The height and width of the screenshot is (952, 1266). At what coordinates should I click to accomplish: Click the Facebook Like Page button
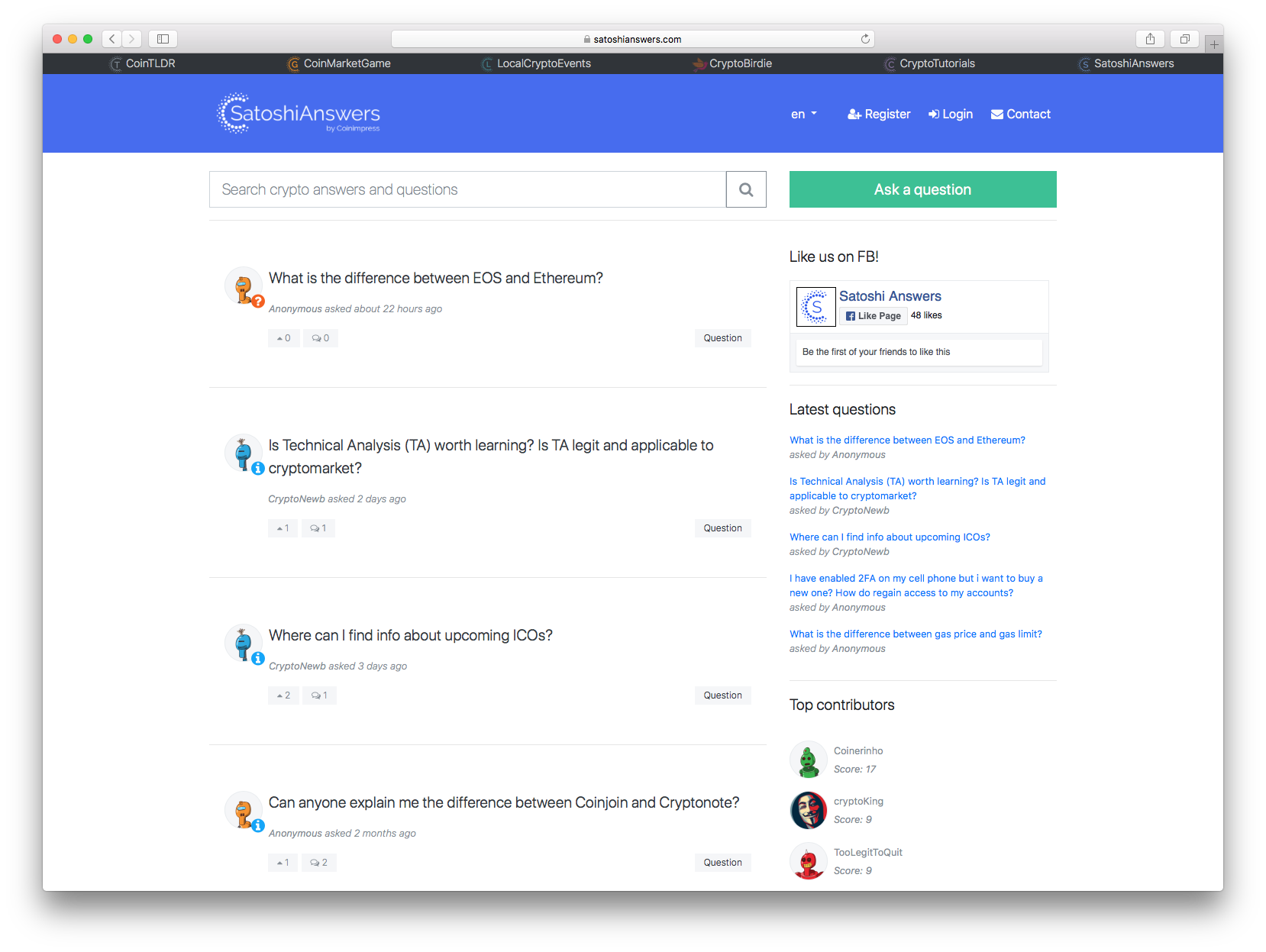coord(873,315)
